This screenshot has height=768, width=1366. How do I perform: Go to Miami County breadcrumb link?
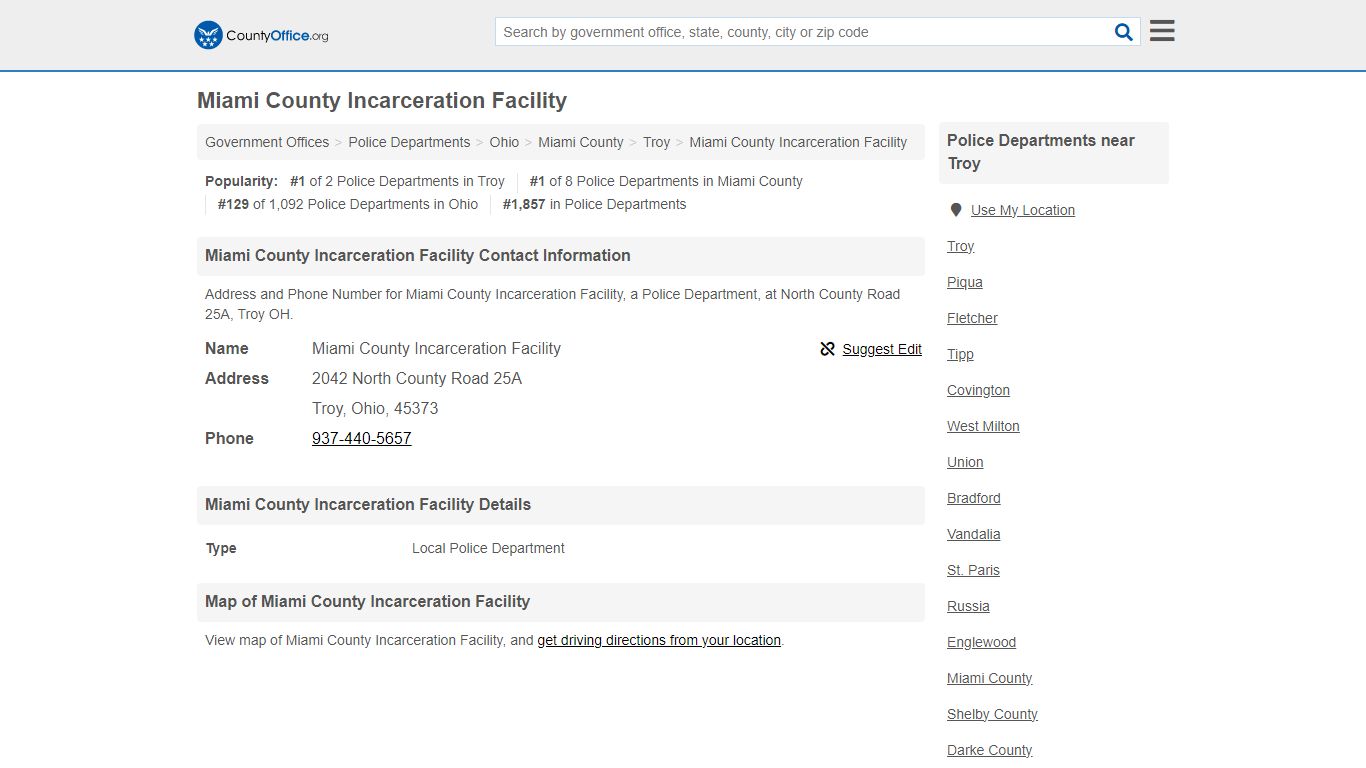[581, 142]
